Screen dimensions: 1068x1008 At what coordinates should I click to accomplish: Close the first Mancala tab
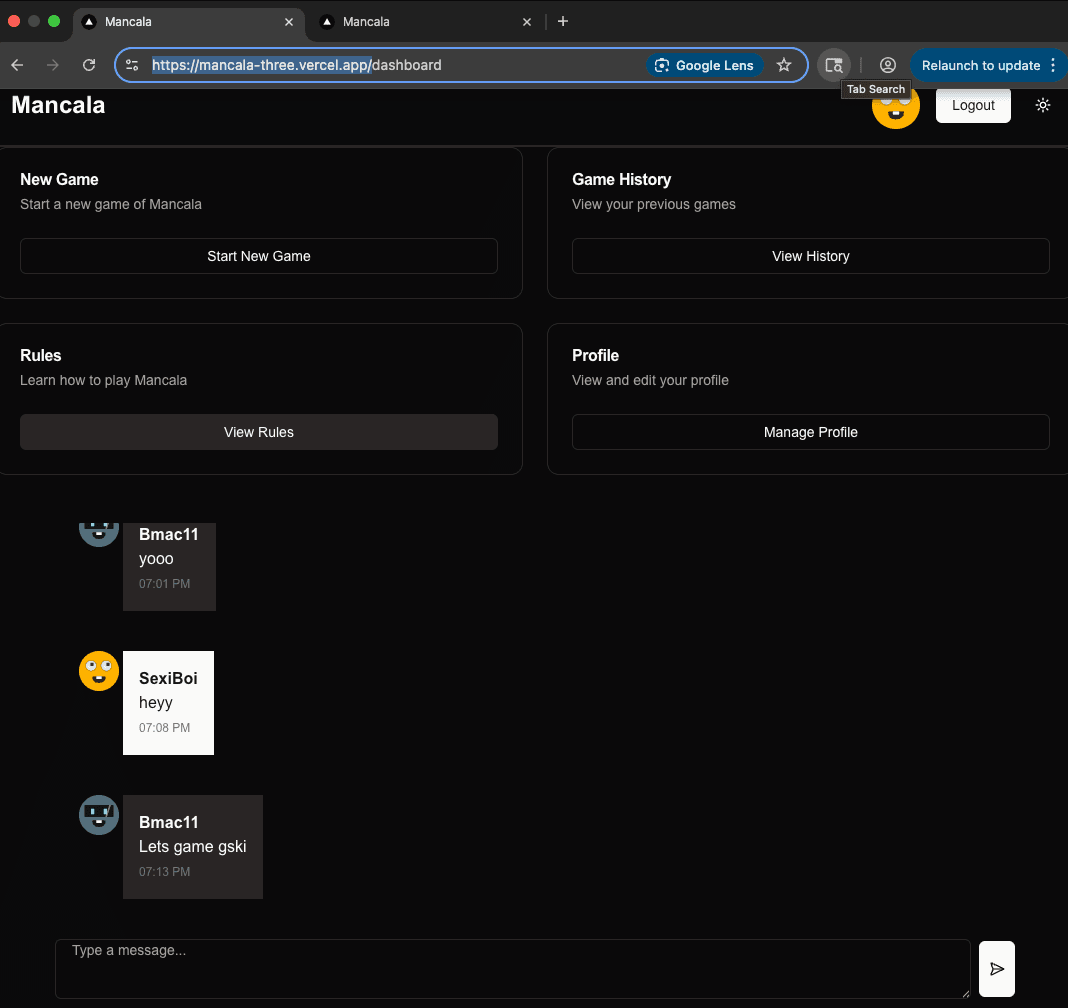[x=289, y=21]
